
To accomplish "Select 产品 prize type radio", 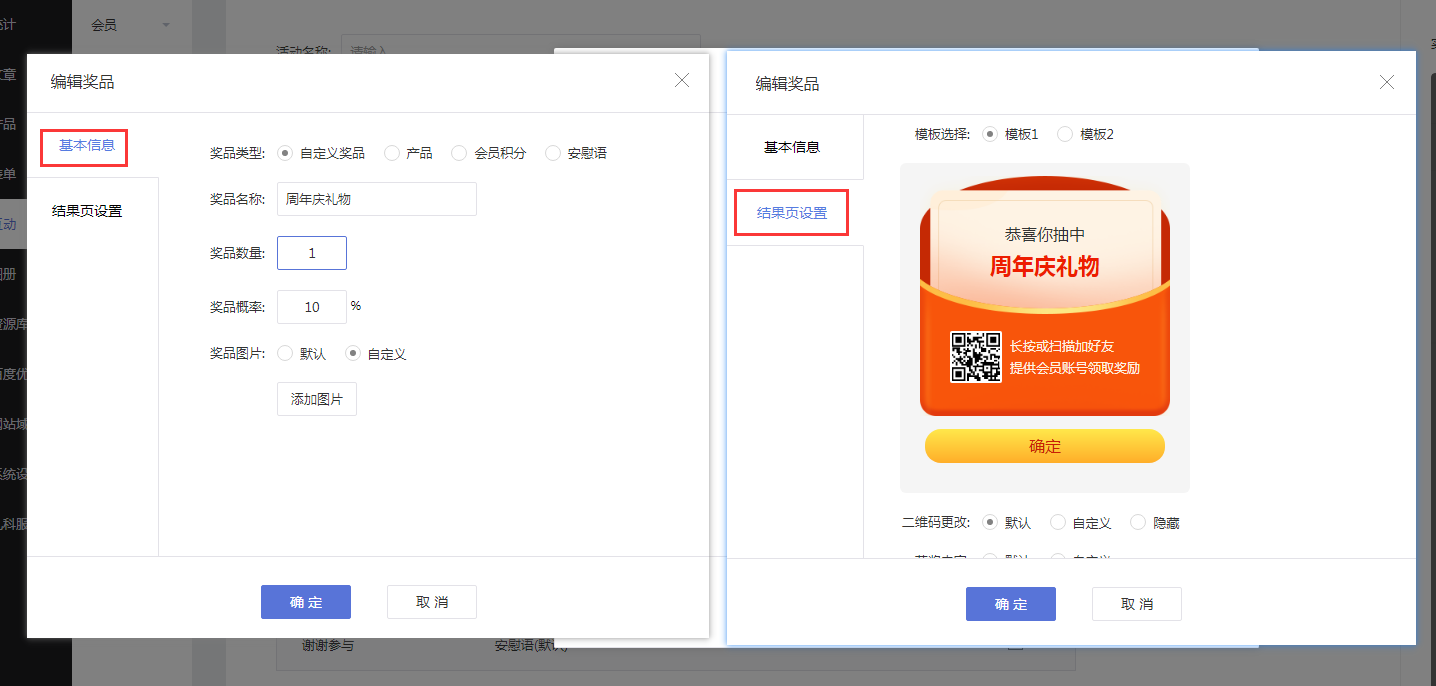I will point(392,153).
